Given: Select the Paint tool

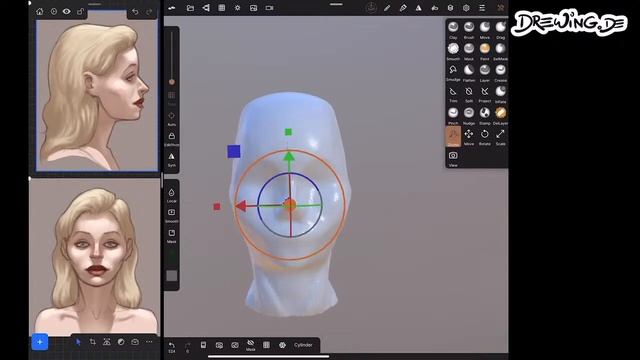Looking at the screenshot, I should point(485,51).
